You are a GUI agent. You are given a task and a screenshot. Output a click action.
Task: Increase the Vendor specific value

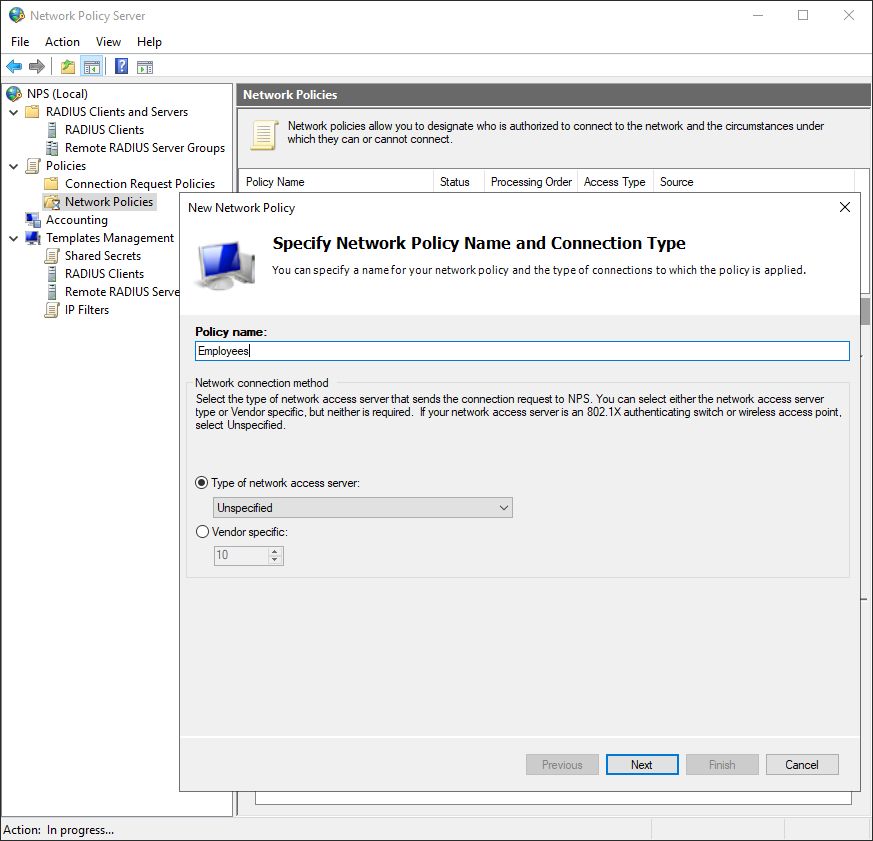point(274,552)
